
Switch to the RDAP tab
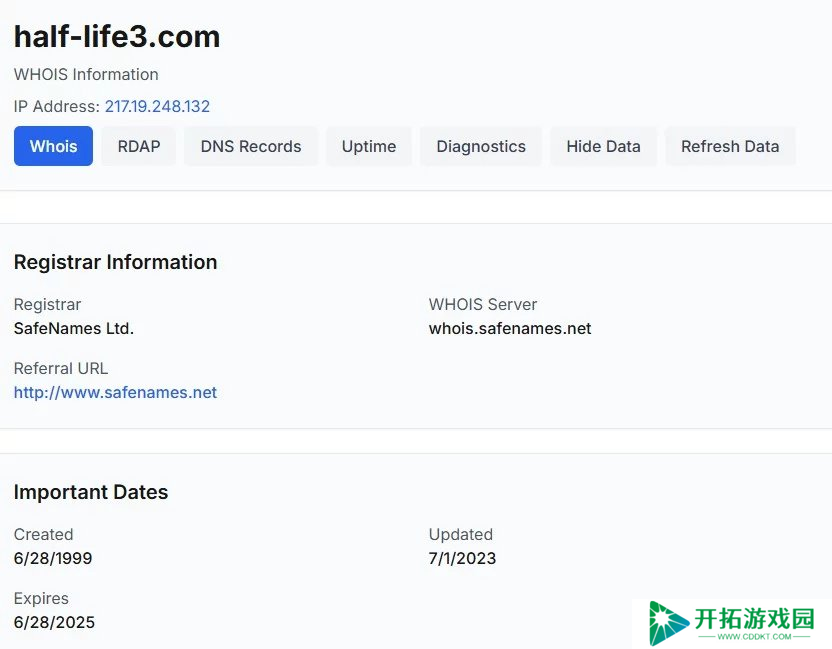138,146
